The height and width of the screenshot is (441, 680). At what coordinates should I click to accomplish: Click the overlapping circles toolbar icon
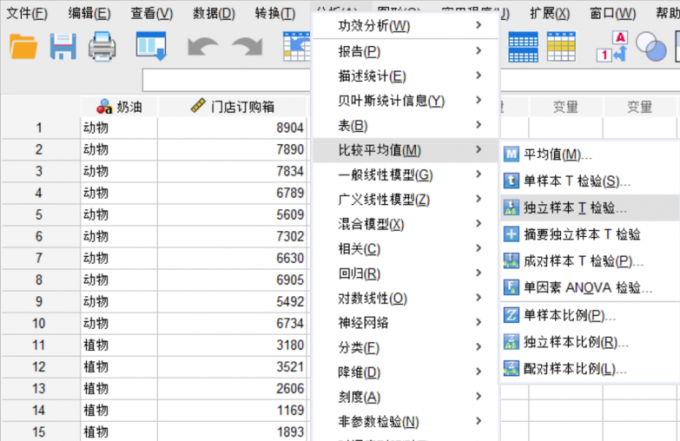click(651, 46)
